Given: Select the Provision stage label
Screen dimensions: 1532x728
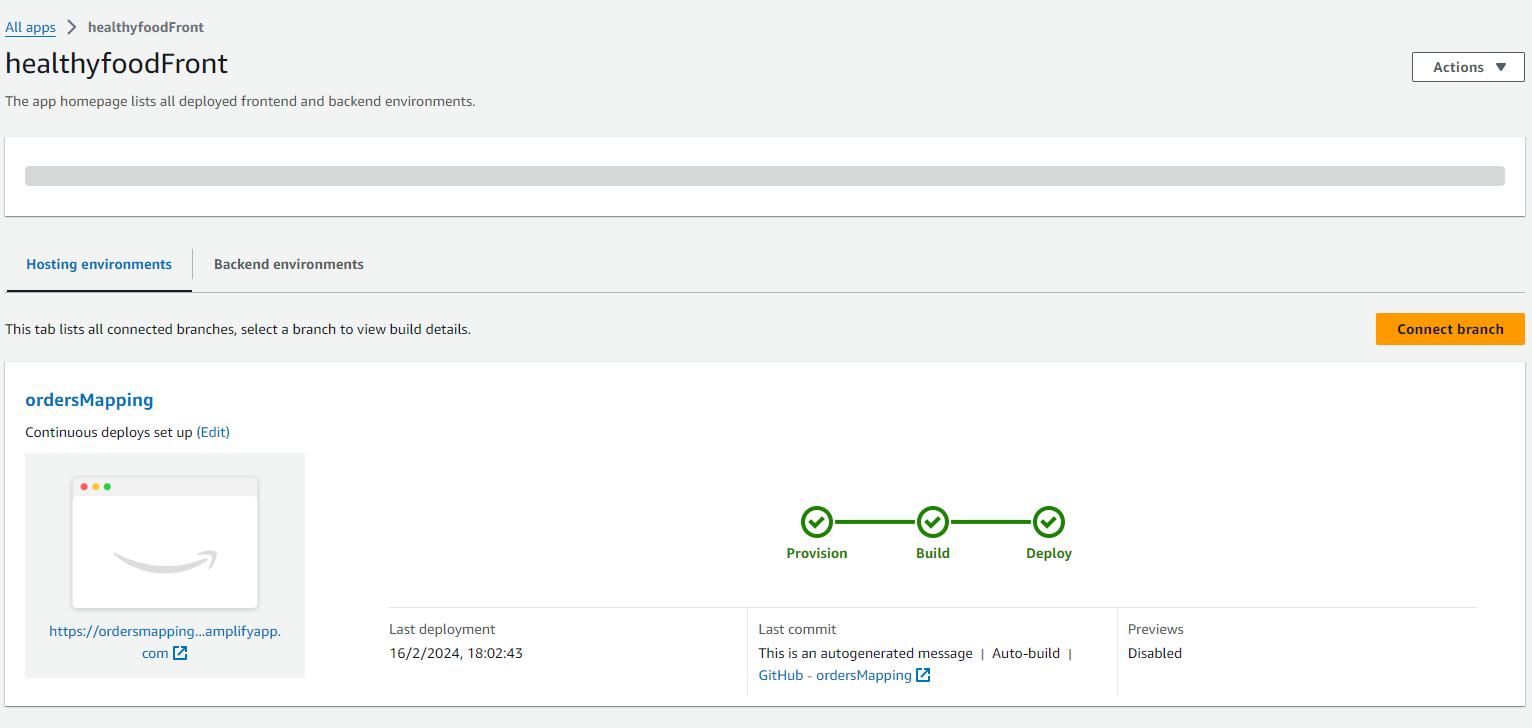Looking at the screenshot, I should click(x=817, y=553).
